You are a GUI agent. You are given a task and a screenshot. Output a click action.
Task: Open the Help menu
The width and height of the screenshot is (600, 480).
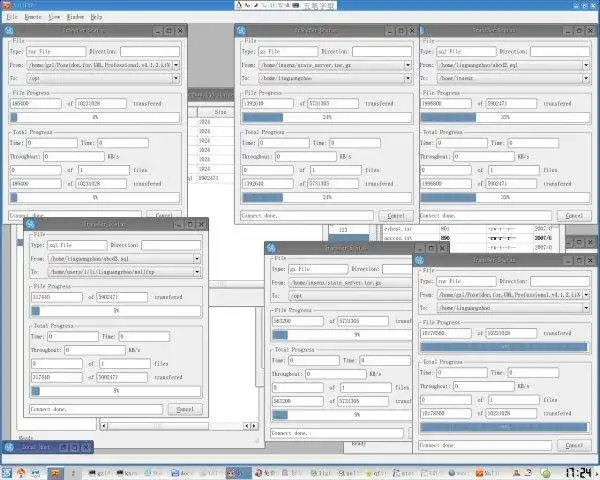pos(96,17)
